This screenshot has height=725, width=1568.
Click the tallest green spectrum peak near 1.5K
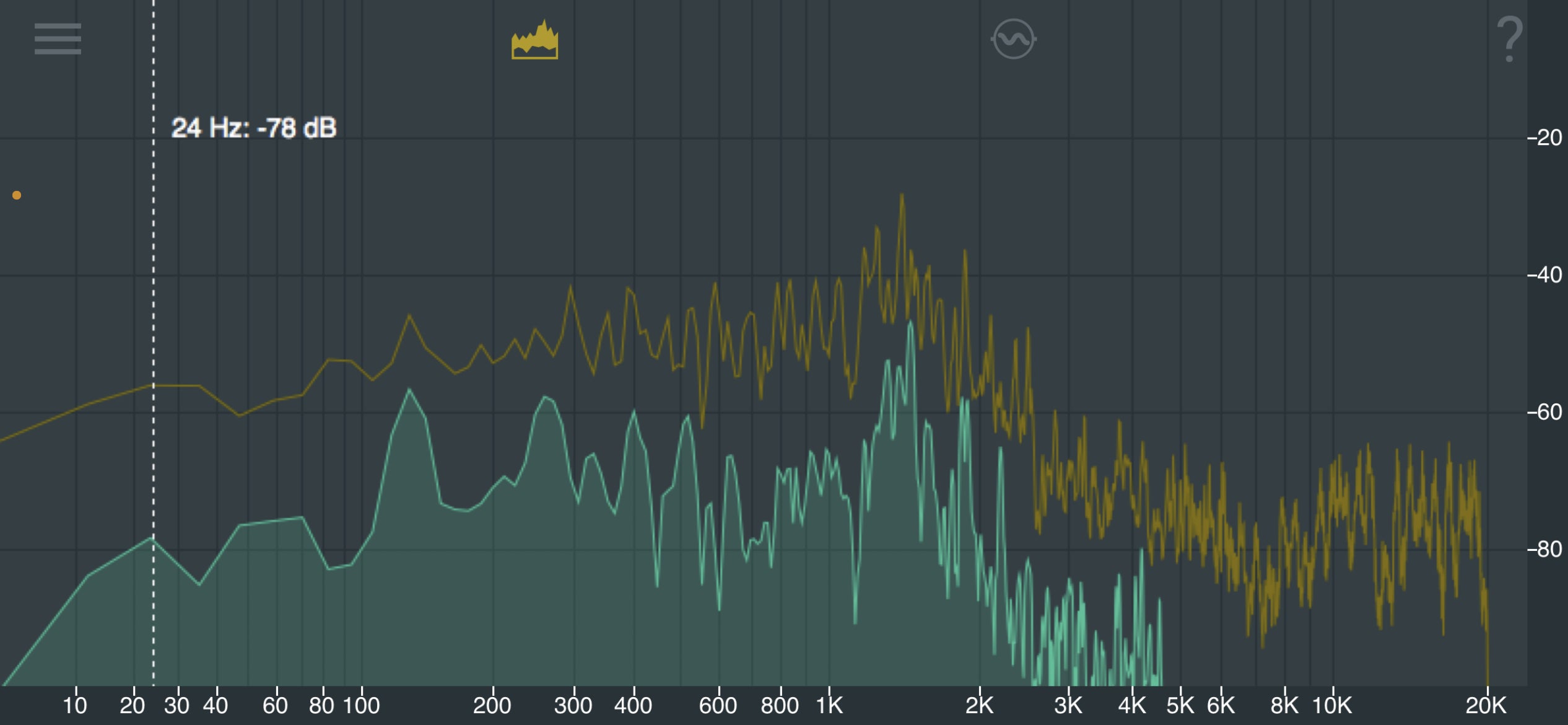click(910, 323)
